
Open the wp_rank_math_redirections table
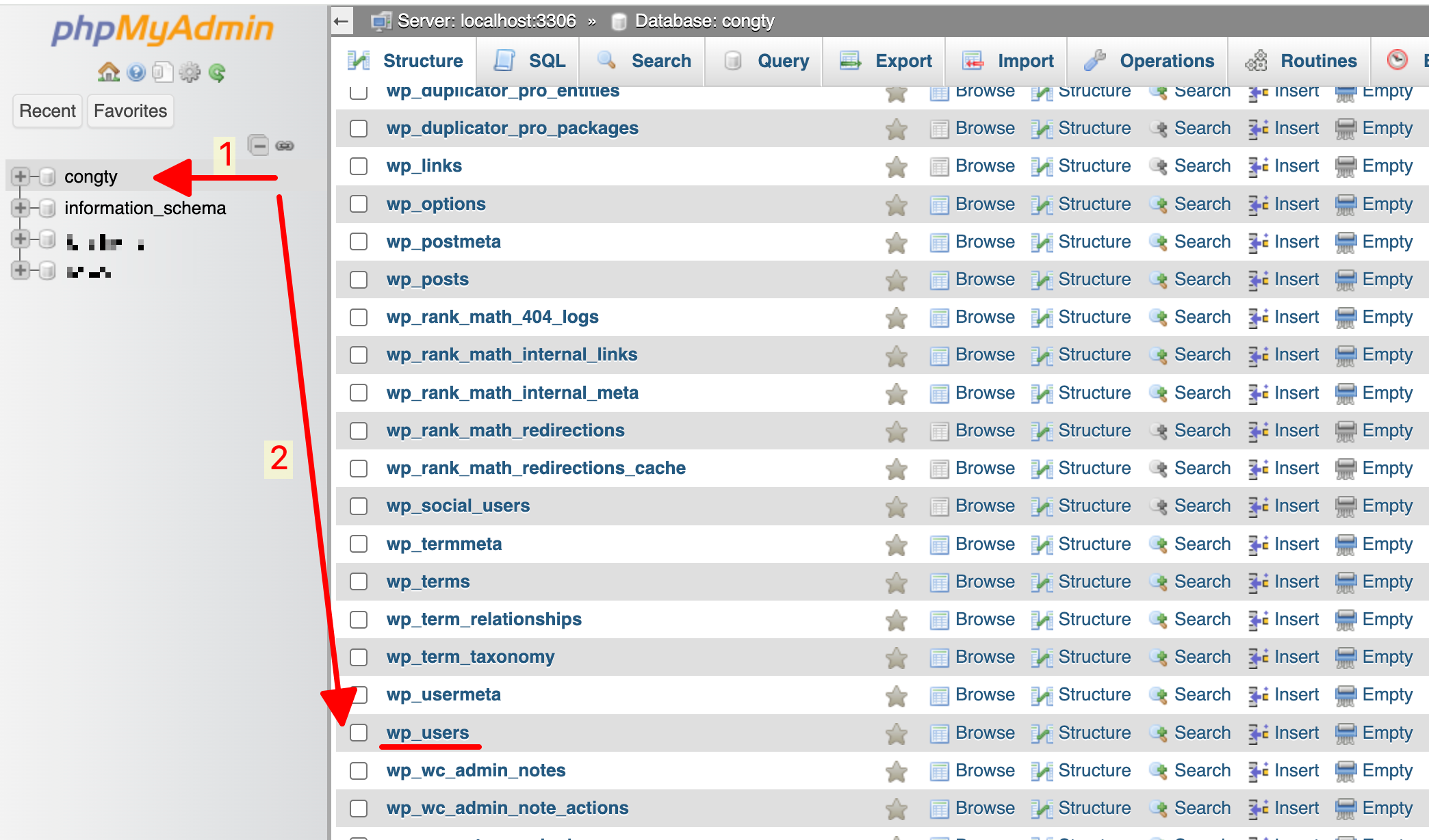click(x=505, y=431)
